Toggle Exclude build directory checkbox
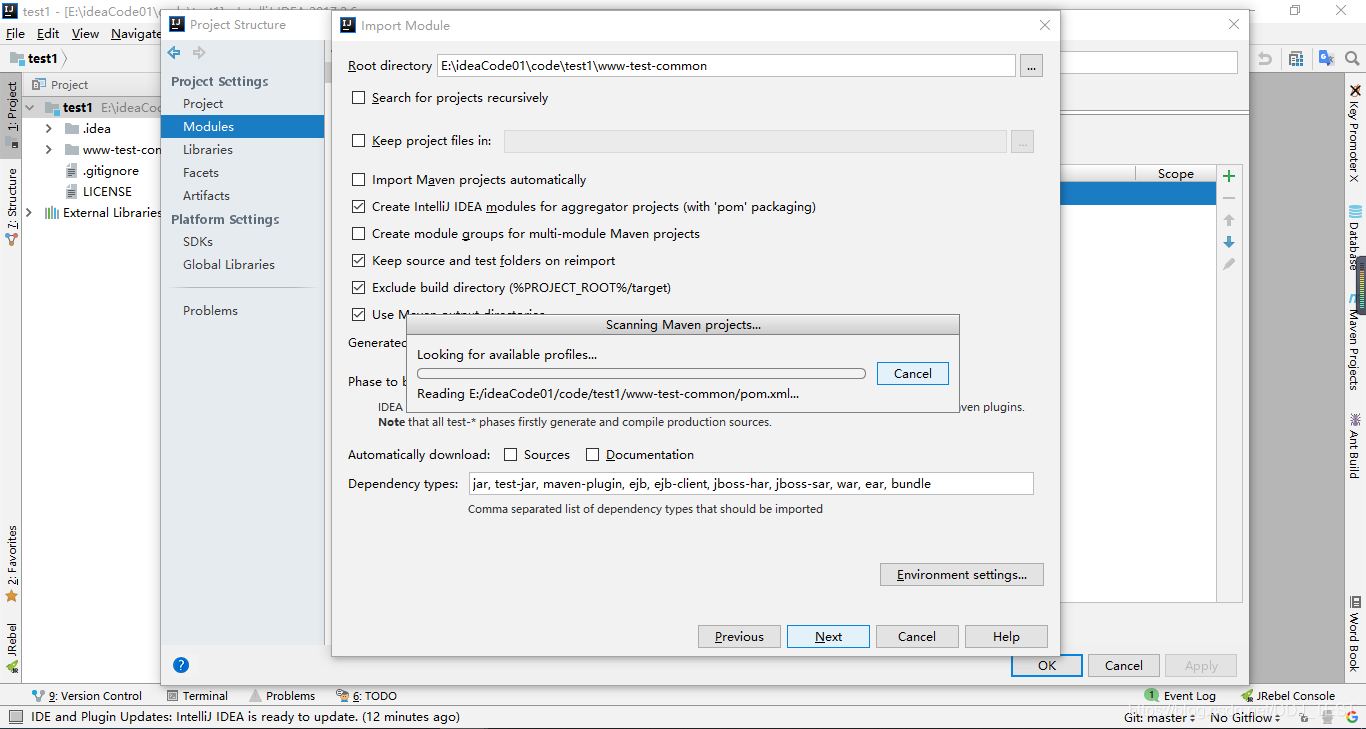 (x=358, y=288)
